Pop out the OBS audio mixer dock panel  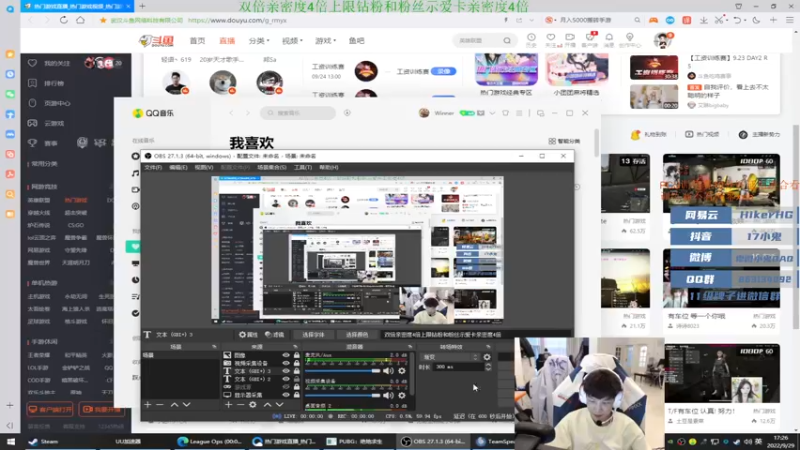coord(410,347)
